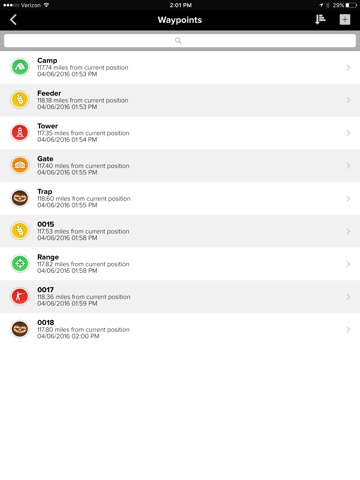Viewport: 360px width, 480px height.
Task: Add a new waypoint with plus icon
Action: pos(345,20)
